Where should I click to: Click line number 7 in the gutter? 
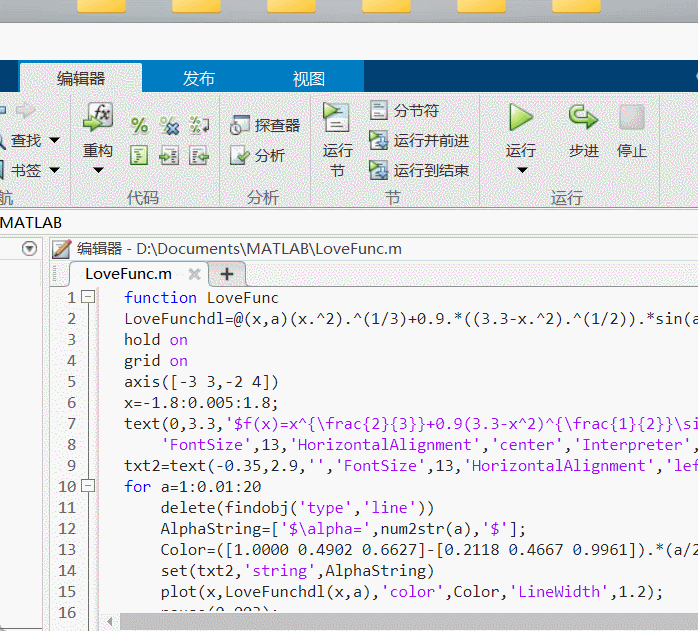72,423
